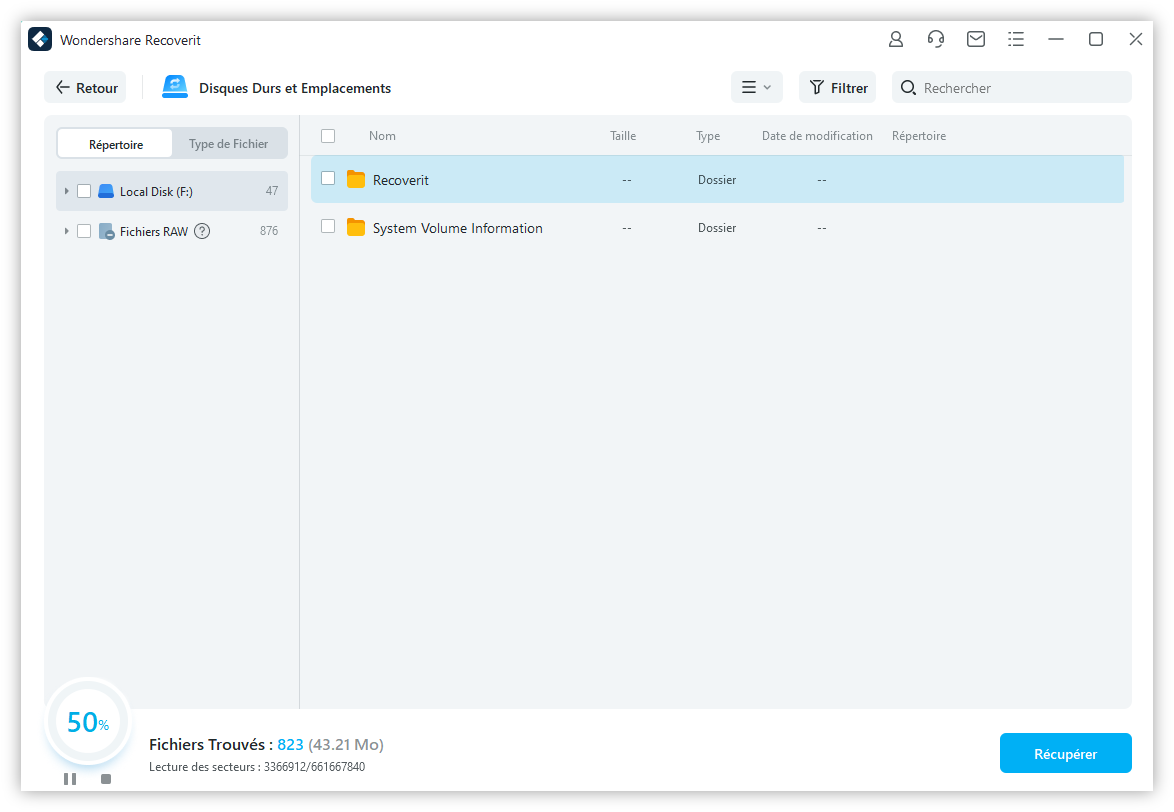
Task: Toggle the select-all checkbox in header
Action: 328,136
